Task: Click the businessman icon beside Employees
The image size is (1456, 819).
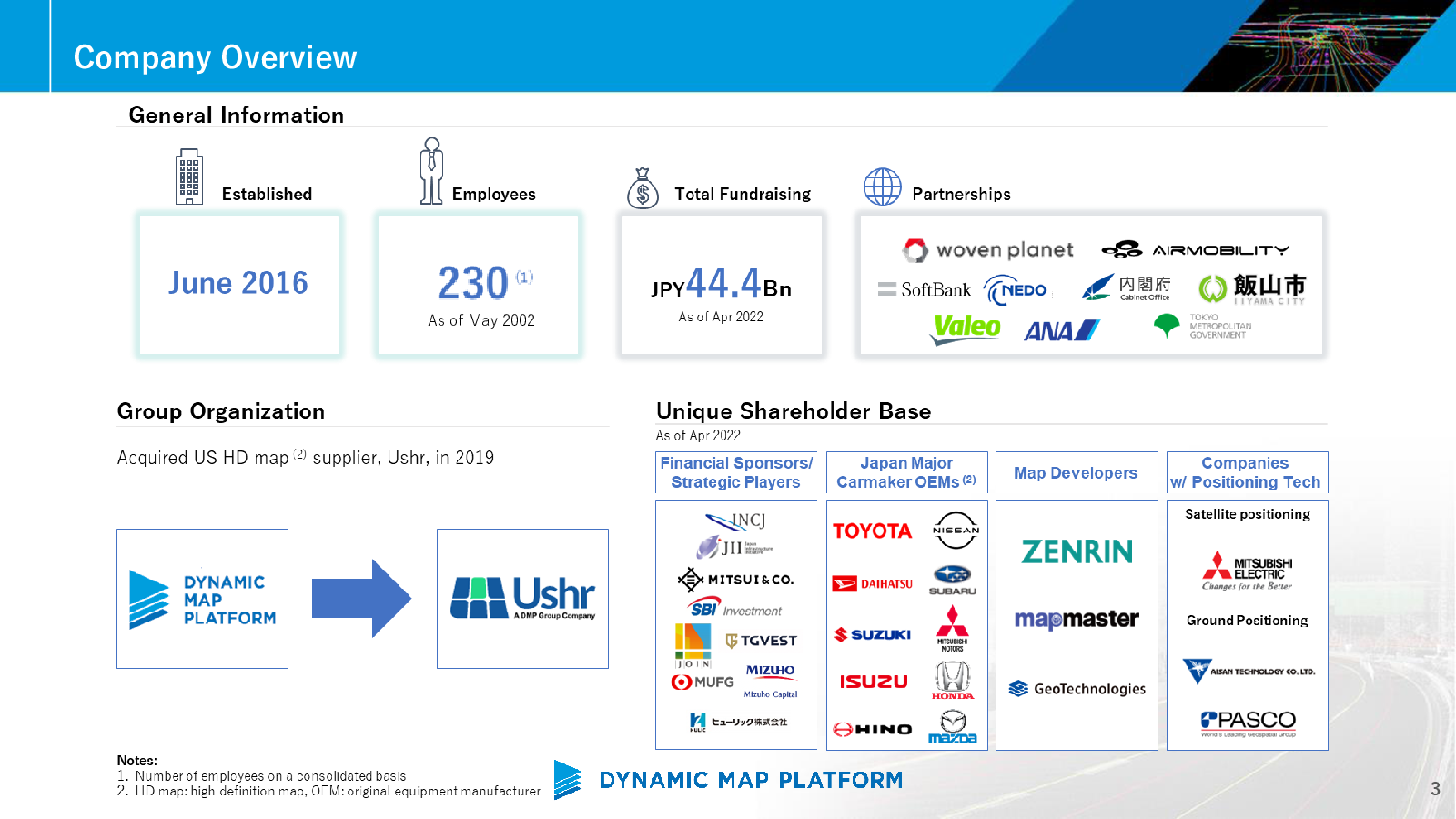Action: (x=431, y=171)
